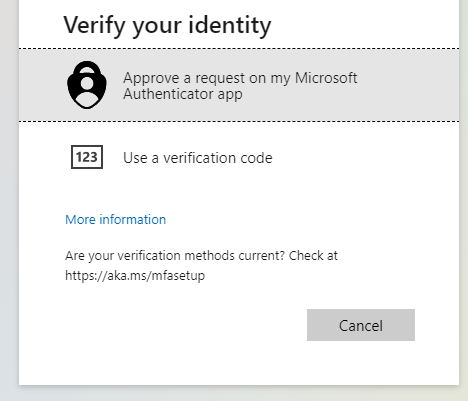Click the Verify your identity heading

[167, 26]
